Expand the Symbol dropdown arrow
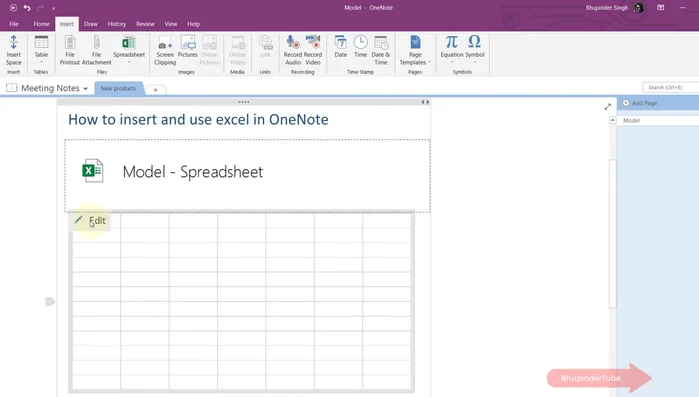The image size is (699, 397). click(x=474, y=62)
